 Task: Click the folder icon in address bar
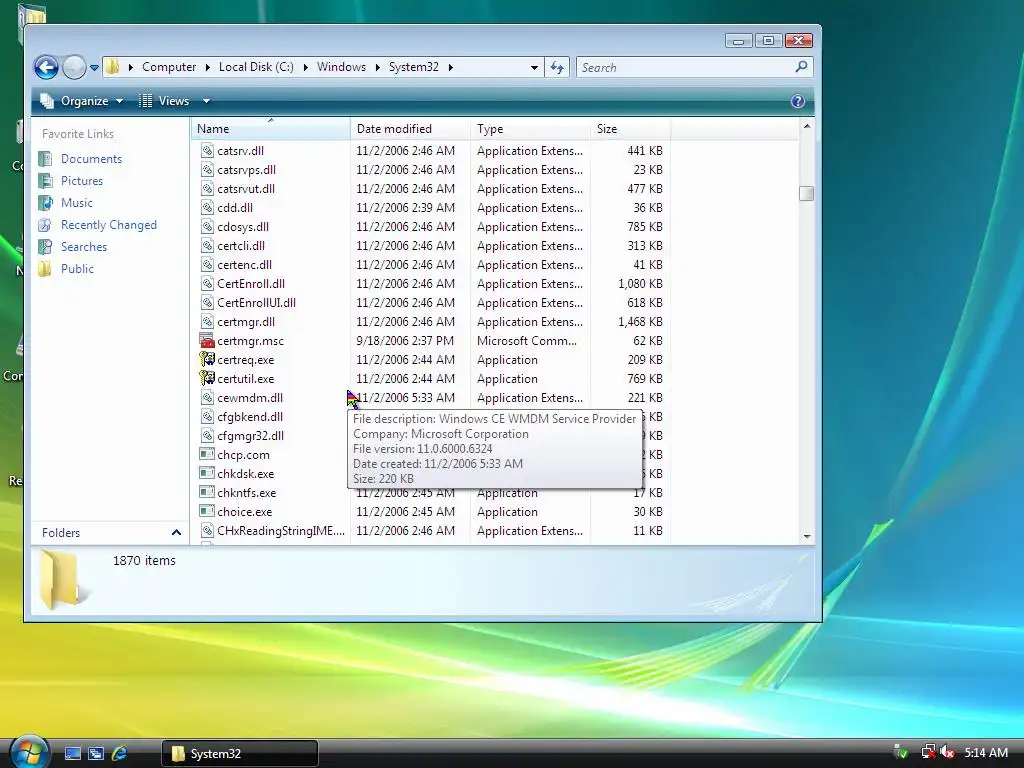[x=113, y=67]
